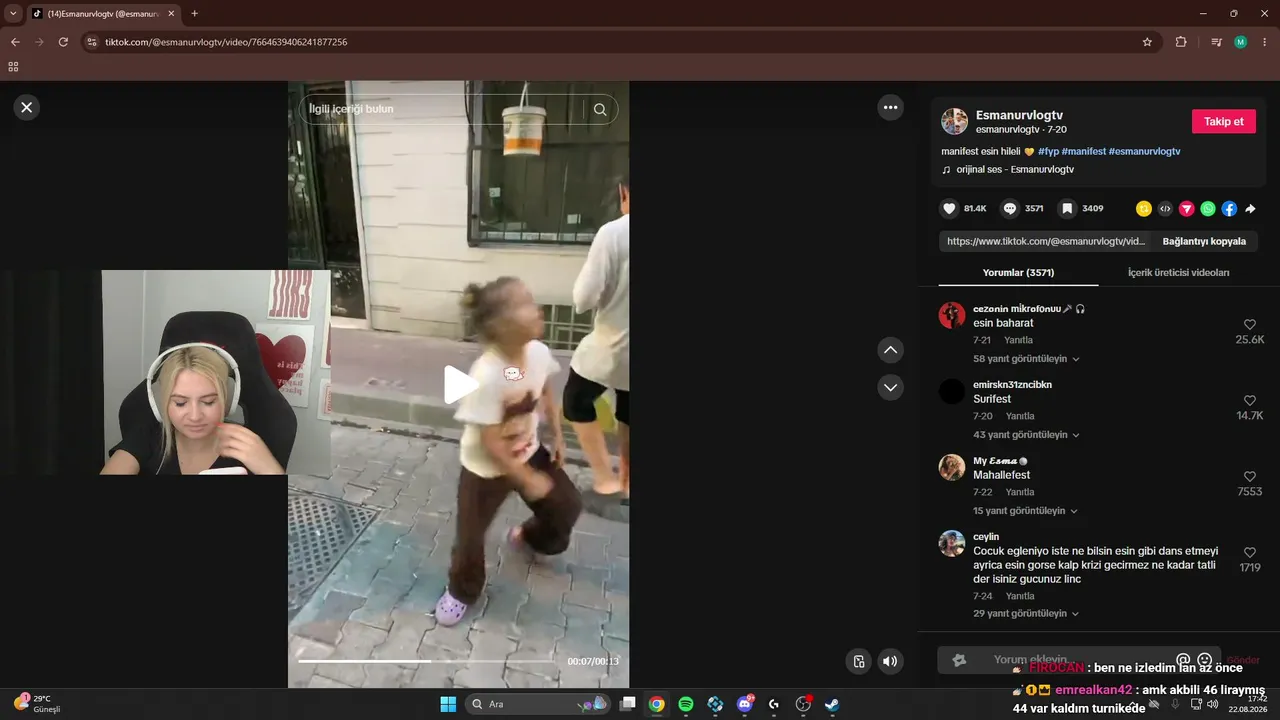
Task: Click the magnifier search icon in video search
Action: pyautogui.click(x=600, y=110)
